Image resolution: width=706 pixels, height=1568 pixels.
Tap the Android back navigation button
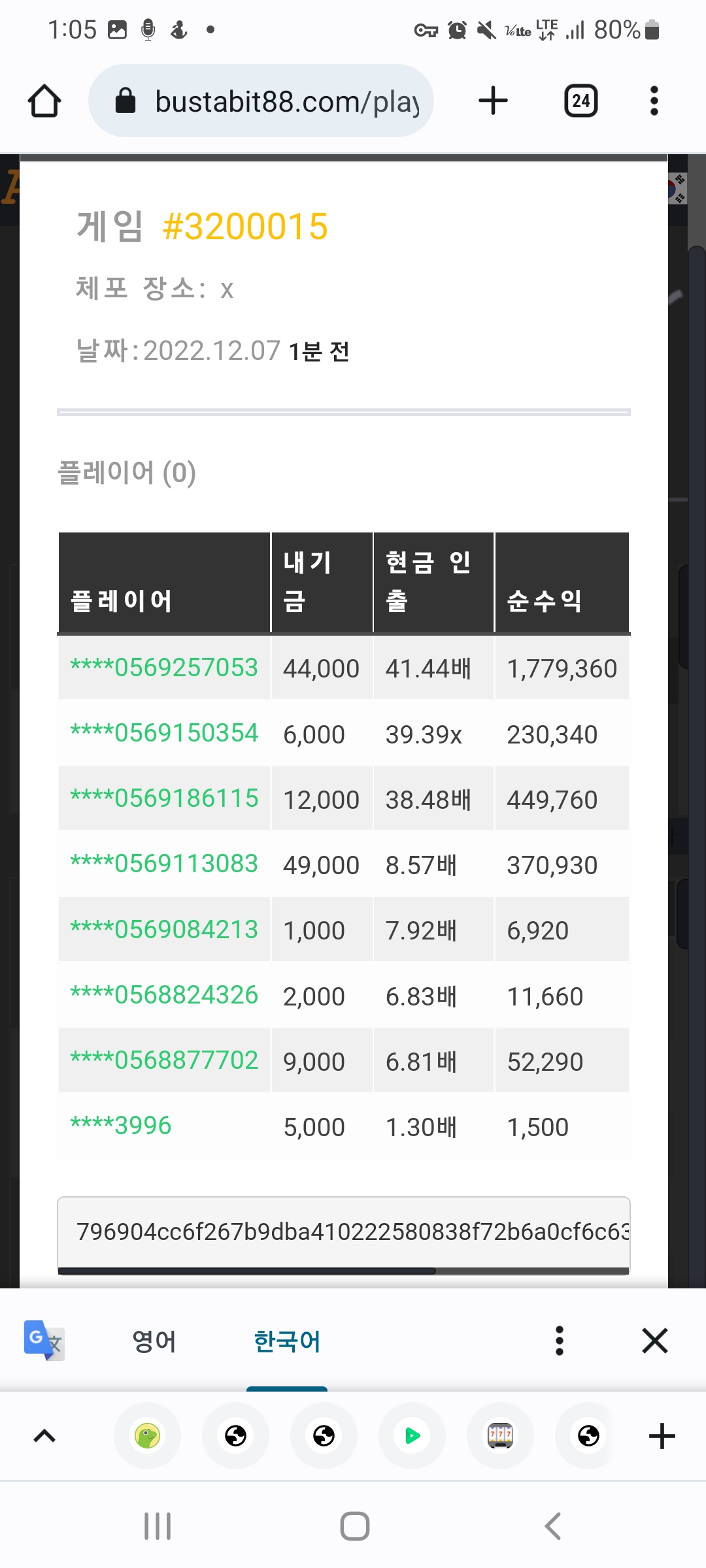pos(552,1526)
